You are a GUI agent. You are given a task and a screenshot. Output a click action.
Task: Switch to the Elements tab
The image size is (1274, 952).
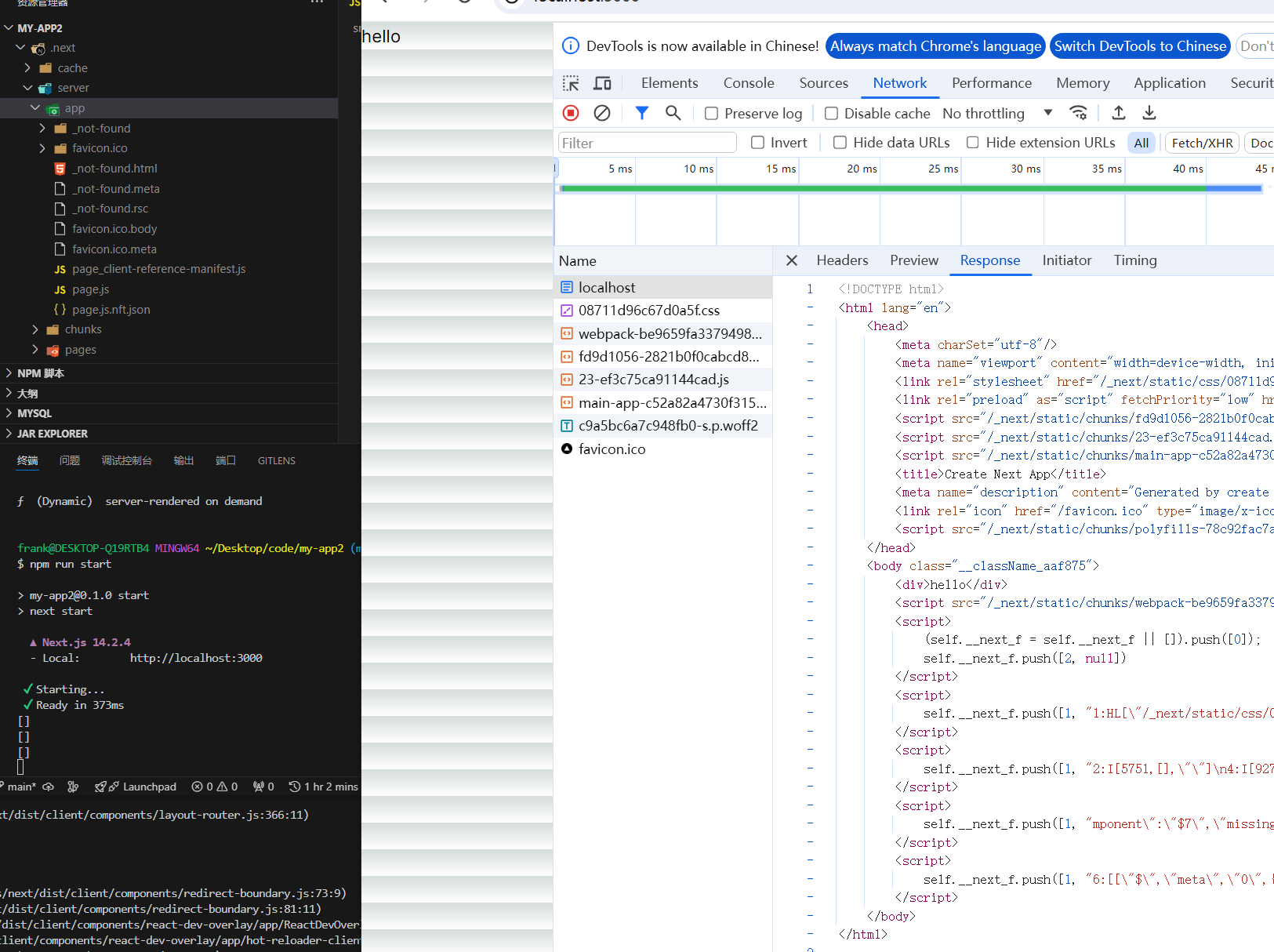click(x=670, y=83)
